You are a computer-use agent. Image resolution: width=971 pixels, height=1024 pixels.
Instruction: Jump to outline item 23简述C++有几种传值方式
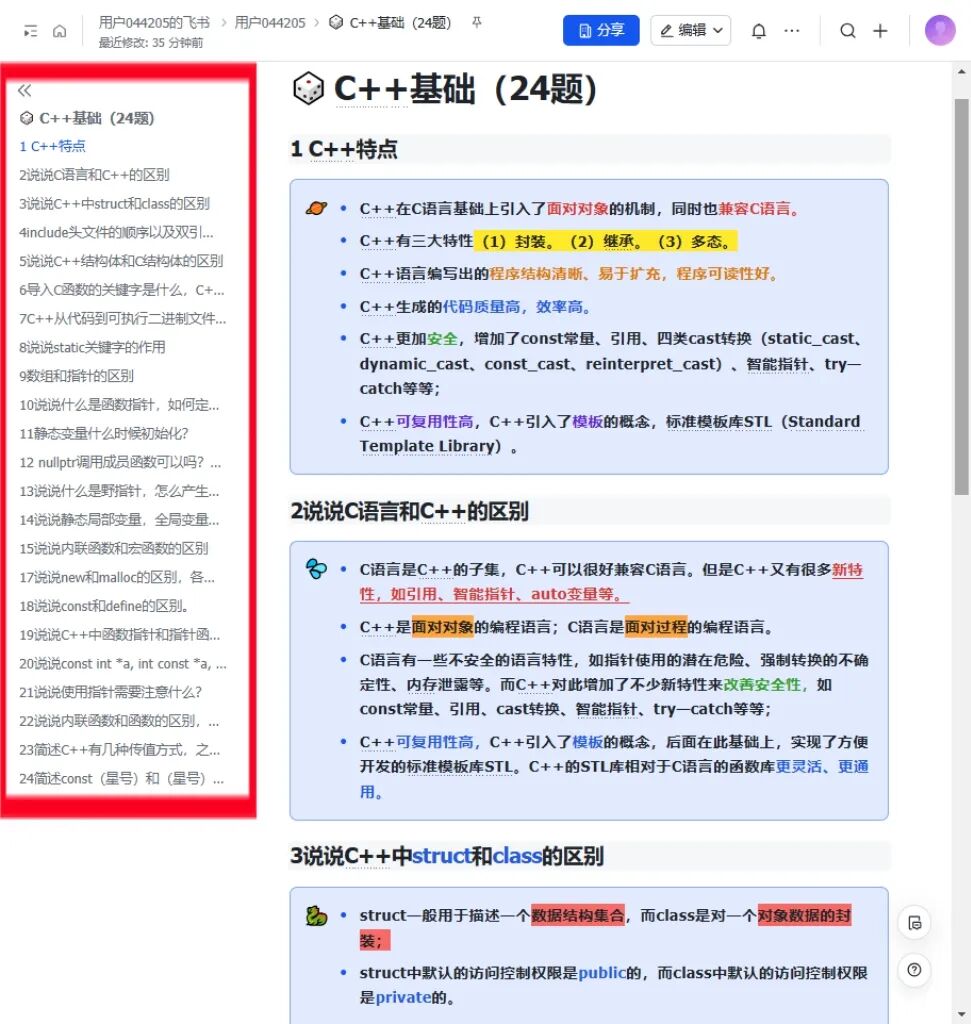[119, 750]
